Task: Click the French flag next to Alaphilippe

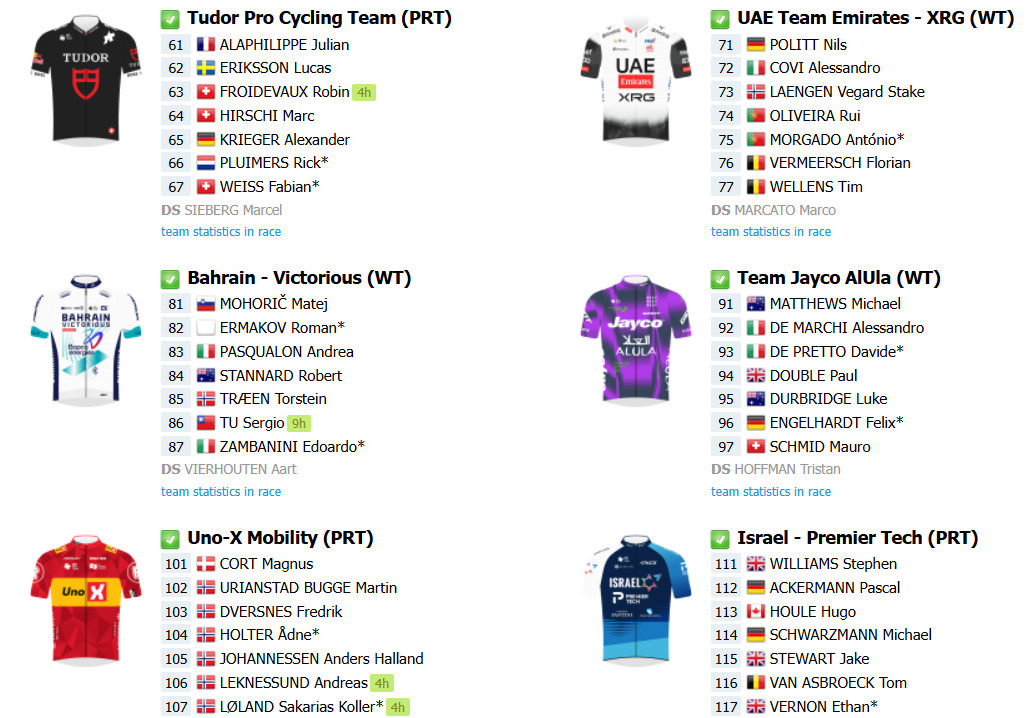Action: point(206,45)
